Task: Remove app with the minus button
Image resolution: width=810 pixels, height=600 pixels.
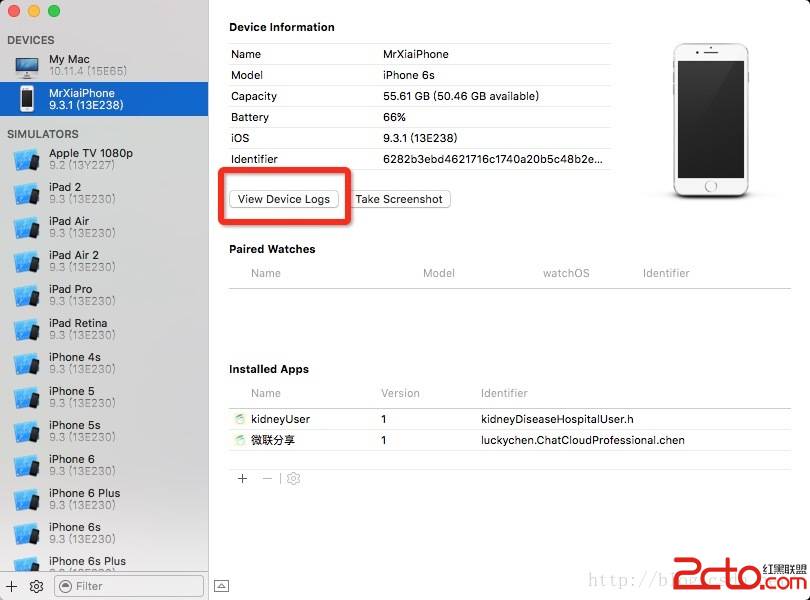Action: pos(267,479)
